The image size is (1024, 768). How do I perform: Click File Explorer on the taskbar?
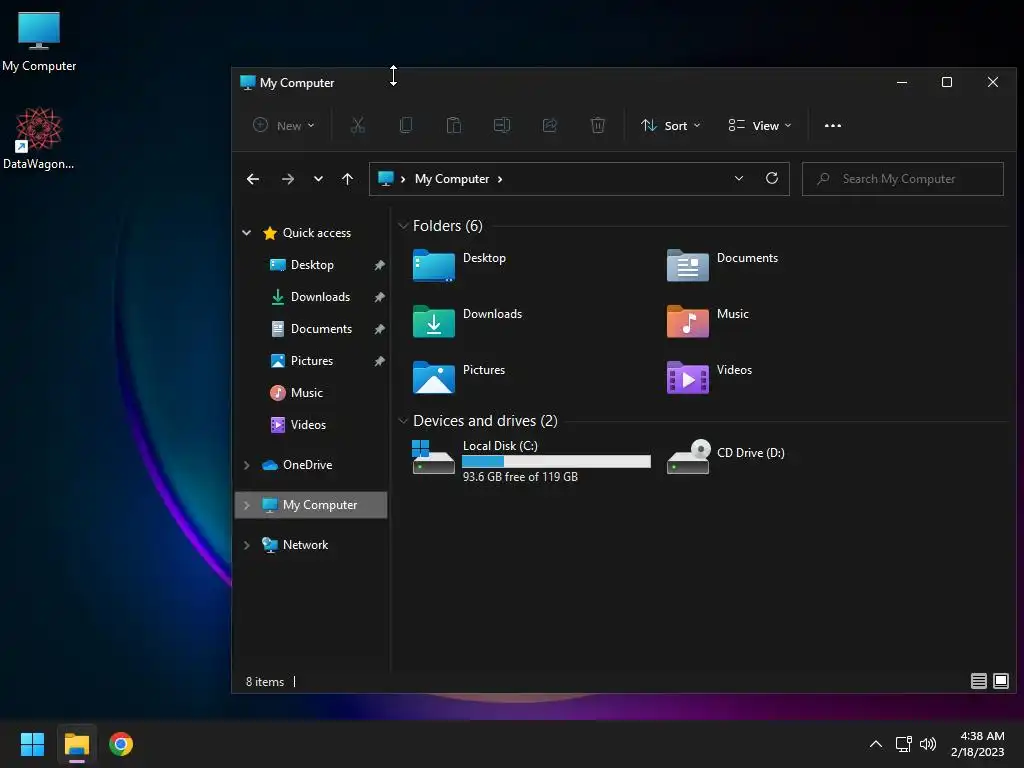76,744
